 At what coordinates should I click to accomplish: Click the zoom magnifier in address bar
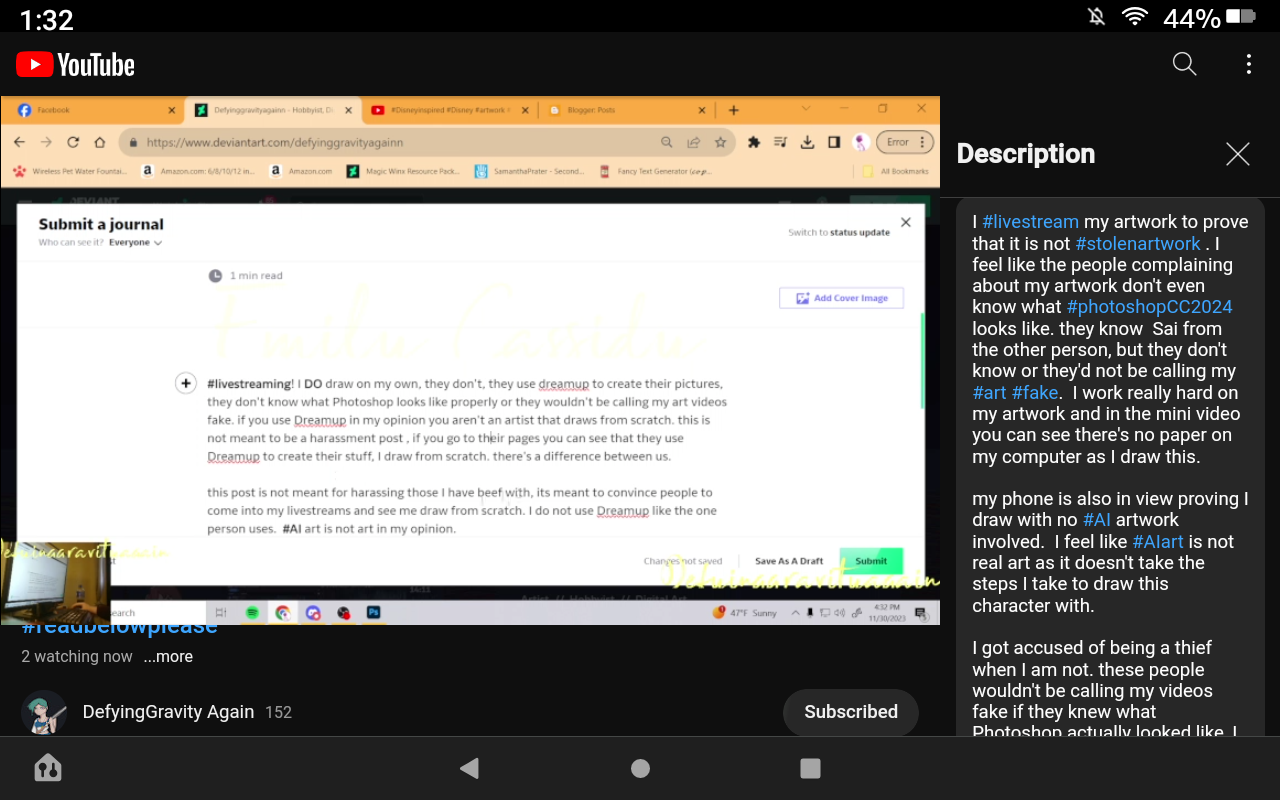(667, 142)
